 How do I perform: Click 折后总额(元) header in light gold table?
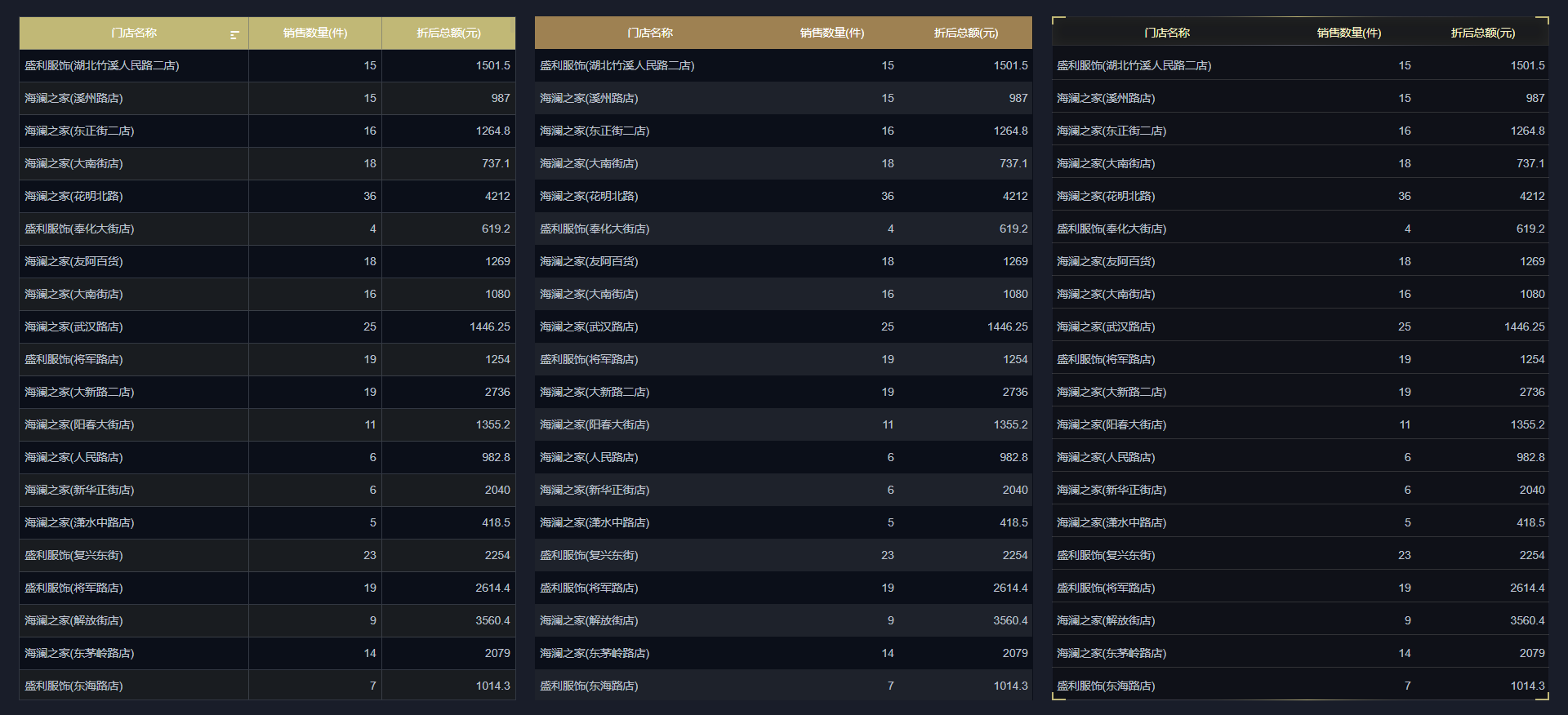tap(448, 33)
